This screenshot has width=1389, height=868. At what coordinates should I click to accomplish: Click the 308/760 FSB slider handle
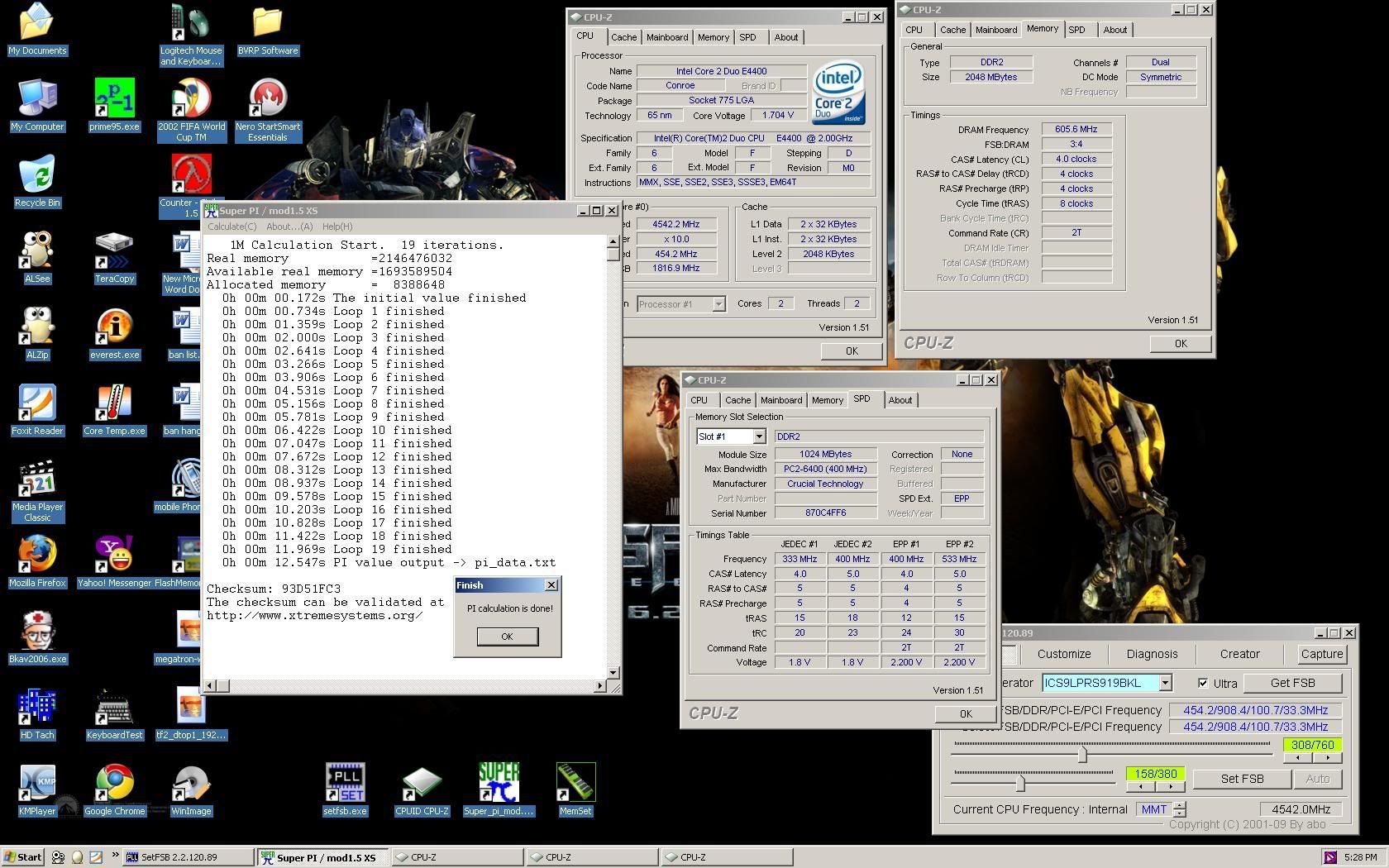coord(1081,753)
